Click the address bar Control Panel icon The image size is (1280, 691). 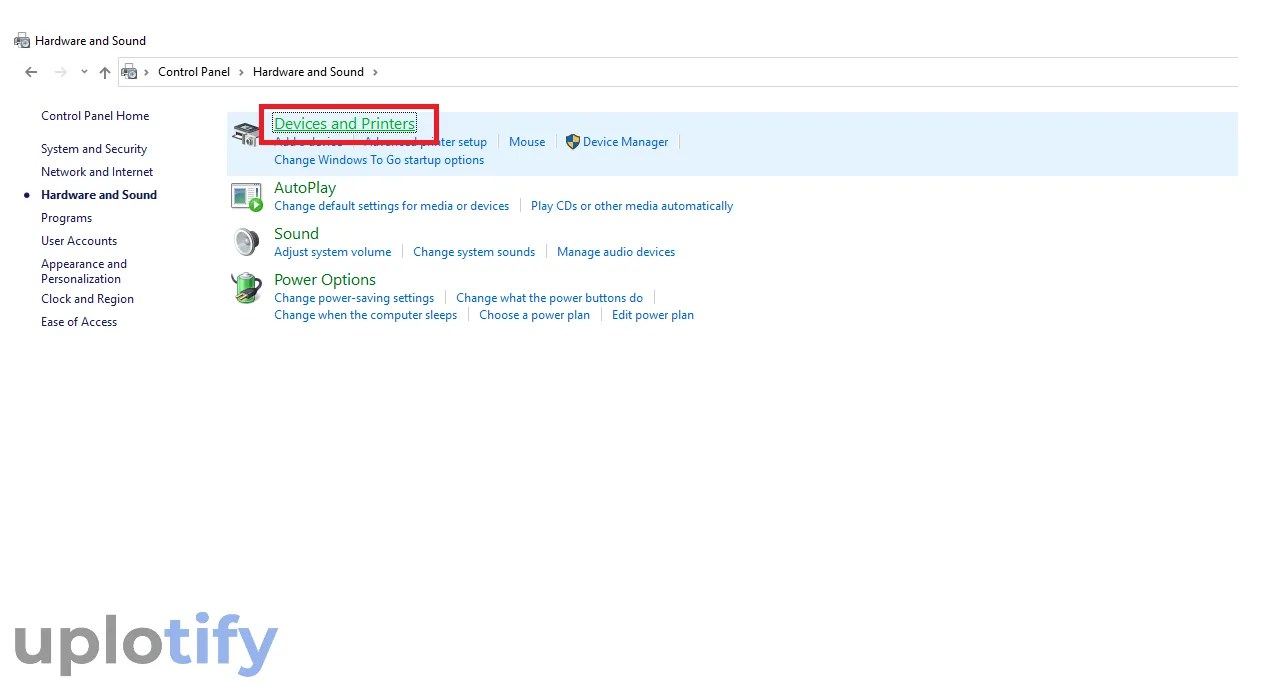coord(129,72)
